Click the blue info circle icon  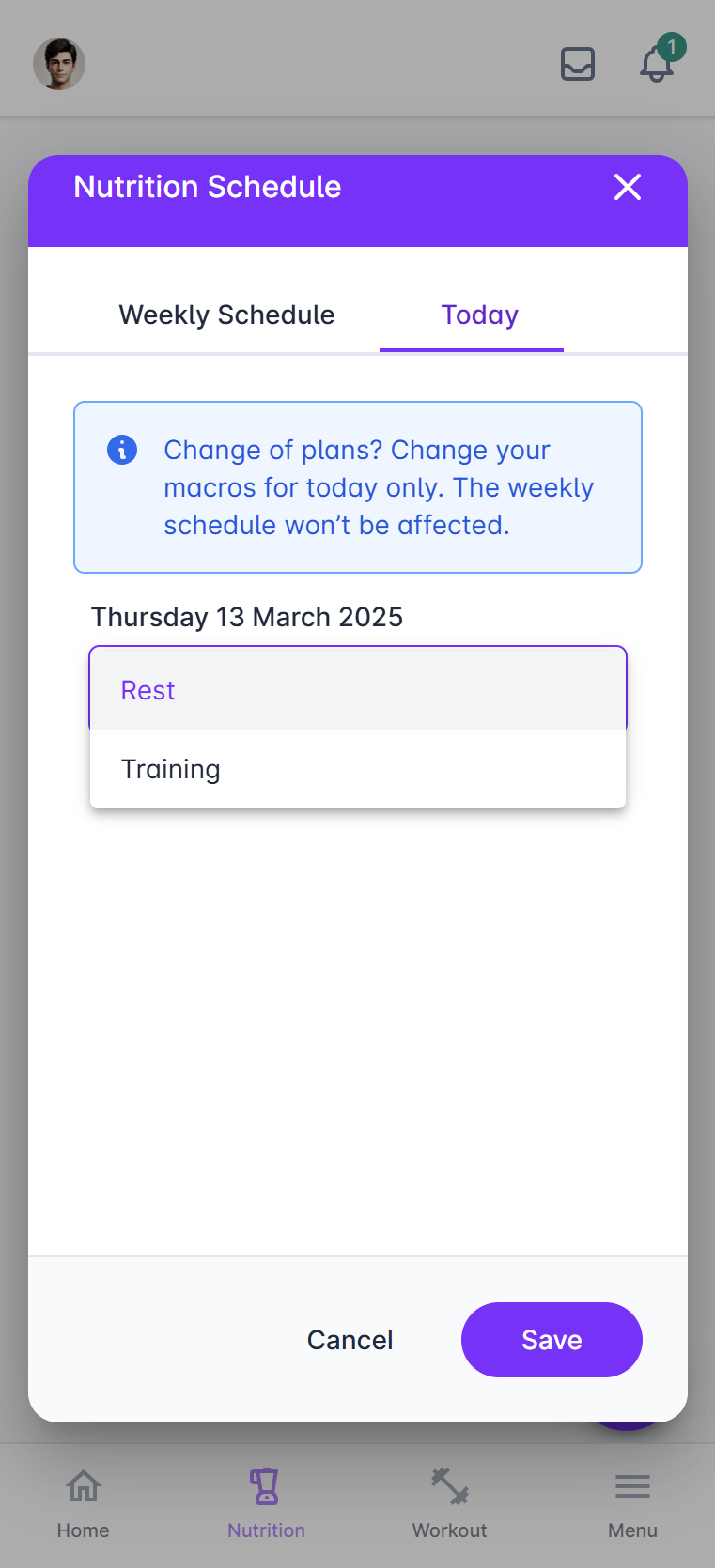(x=122, y=450)
